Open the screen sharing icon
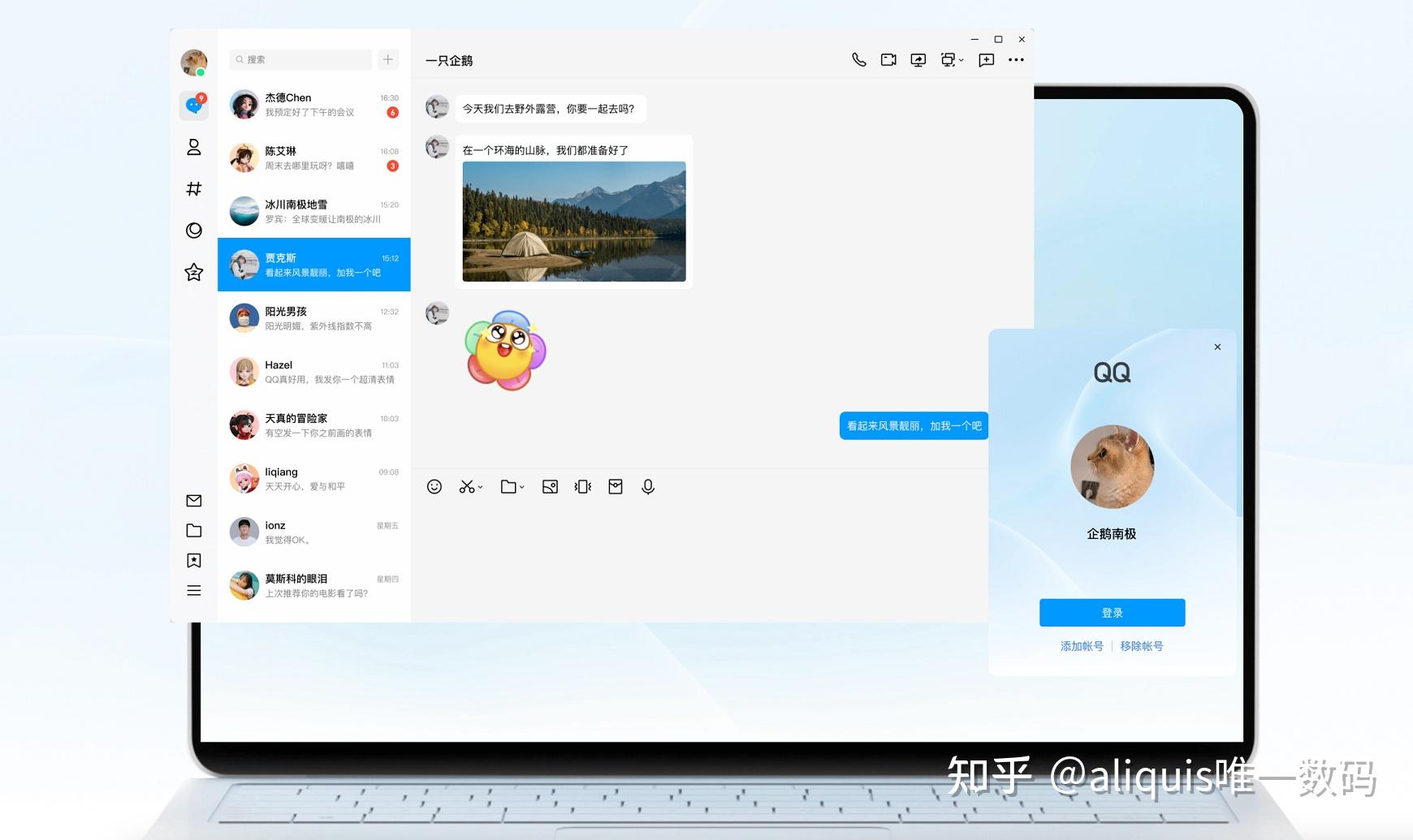Viewport: 1413px width, 840px height. tap(918, 60)
